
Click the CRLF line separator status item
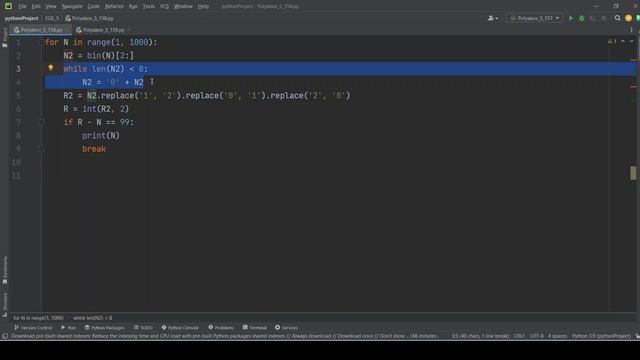tap(519, 336)
